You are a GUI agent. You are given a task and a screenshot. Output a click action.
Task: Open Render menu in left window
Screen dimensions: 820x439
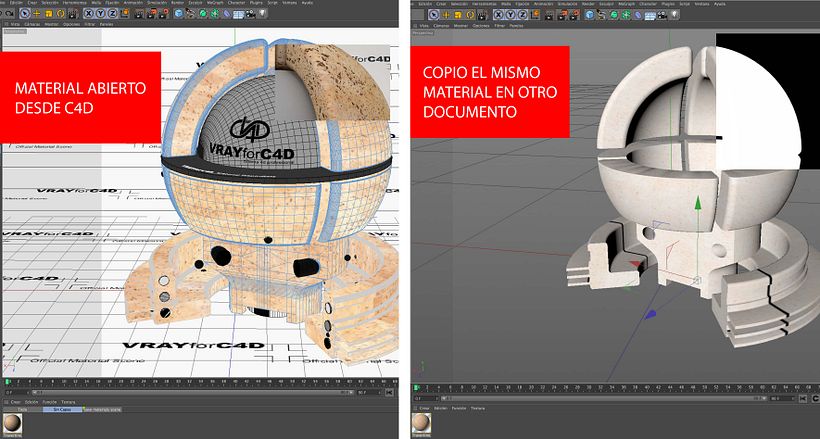point(178,3)
